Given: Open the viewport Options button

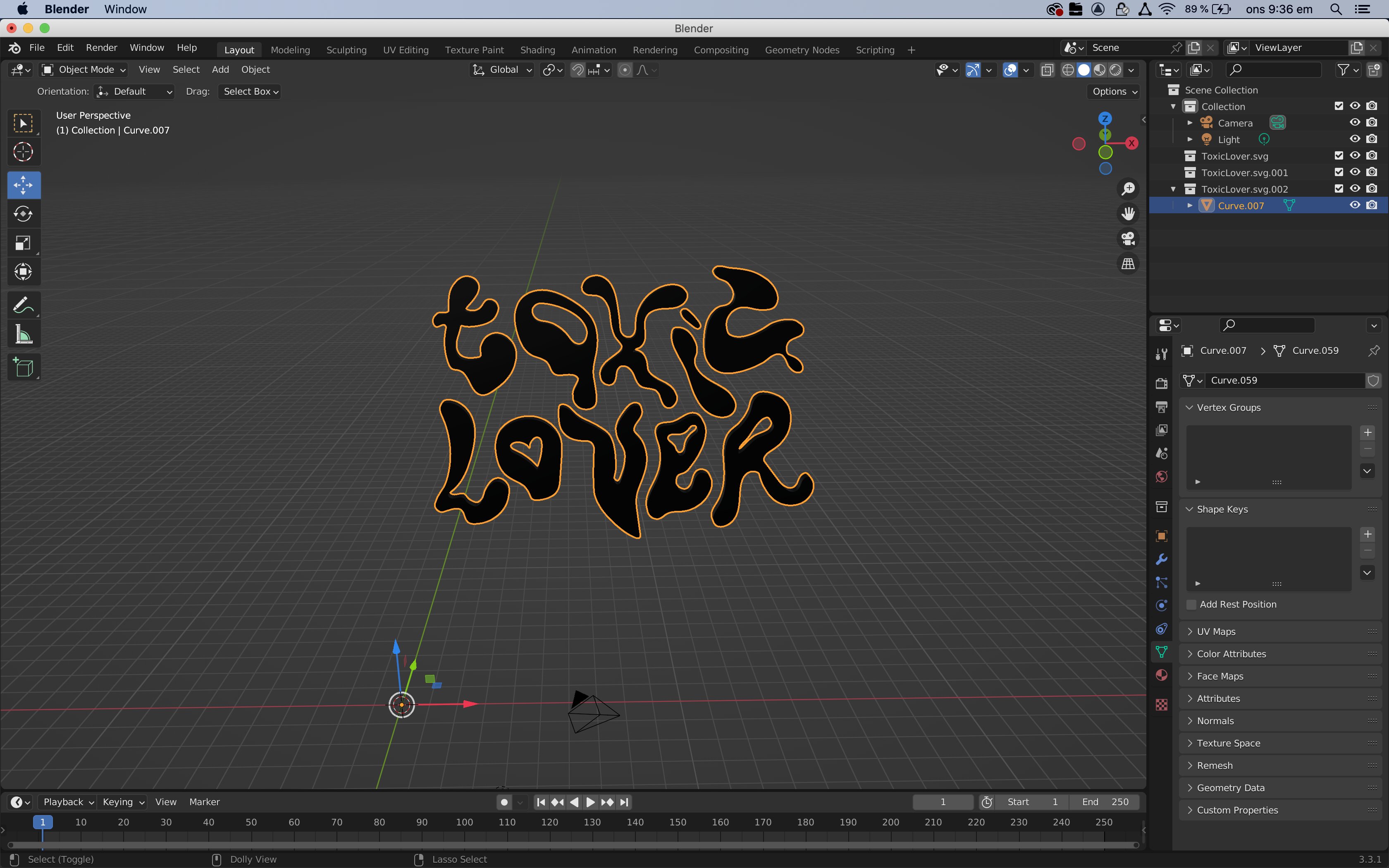Looking at the screenshot, I should coord(1114,91).
